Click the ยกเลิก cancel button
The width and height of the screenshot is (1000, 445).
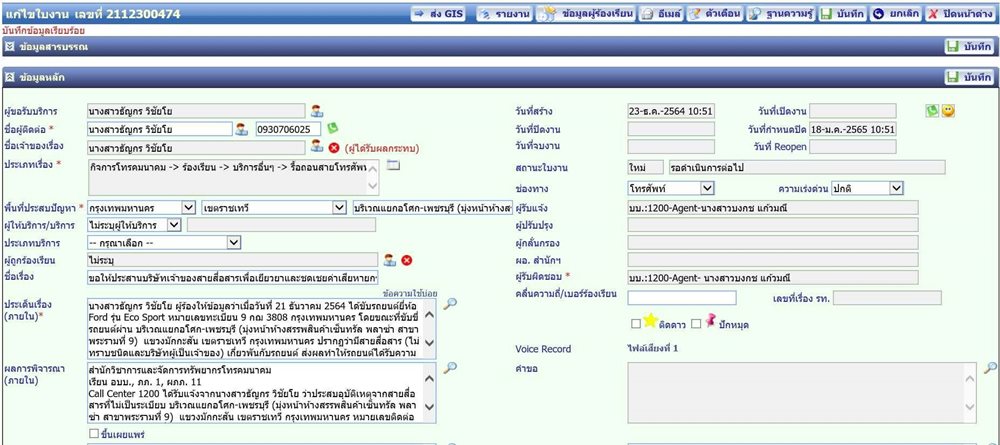pos(895,13)
